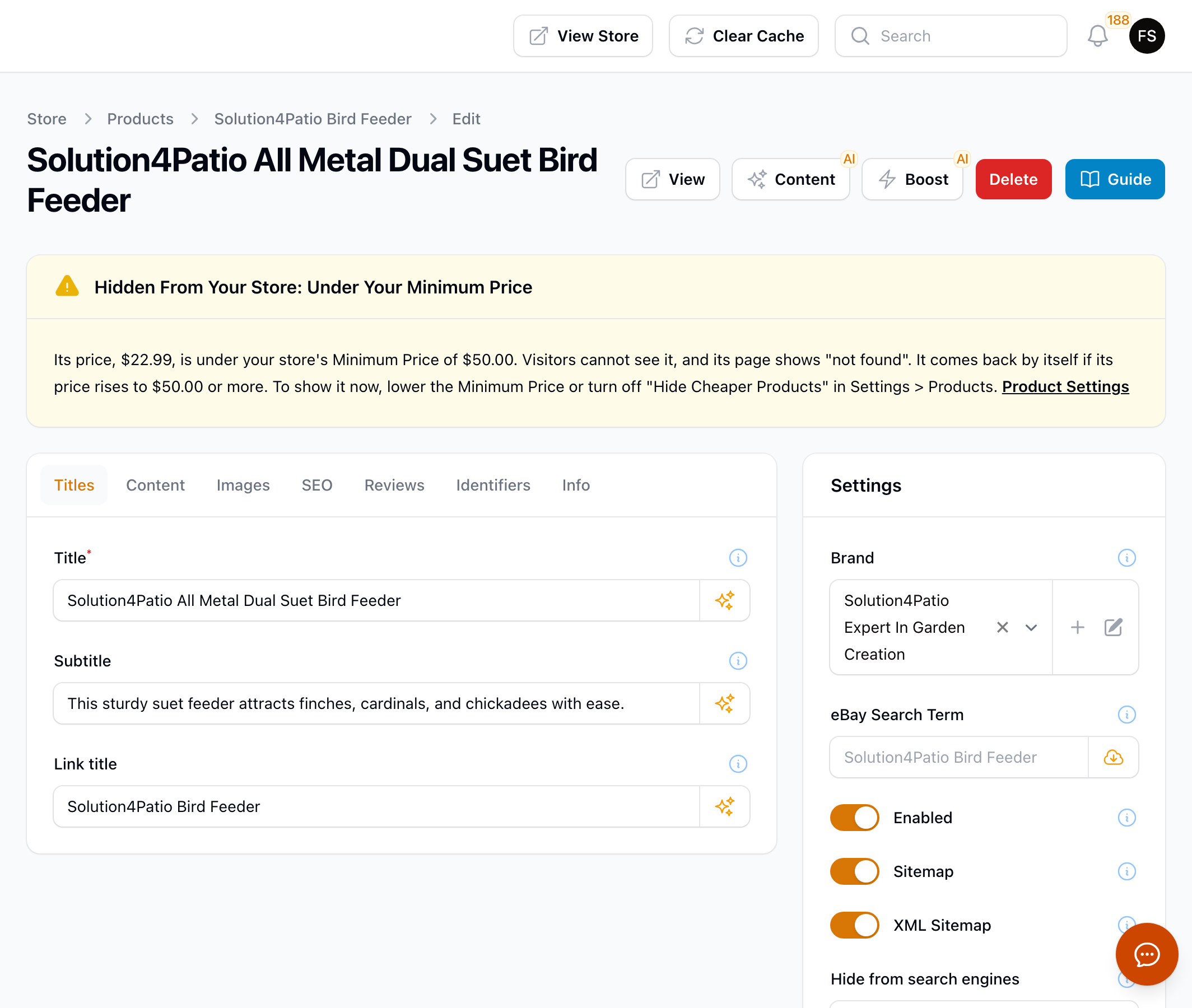The image size is (1192, 1008).
Task: Switch to the Images tab
Action: pos(243,485)
